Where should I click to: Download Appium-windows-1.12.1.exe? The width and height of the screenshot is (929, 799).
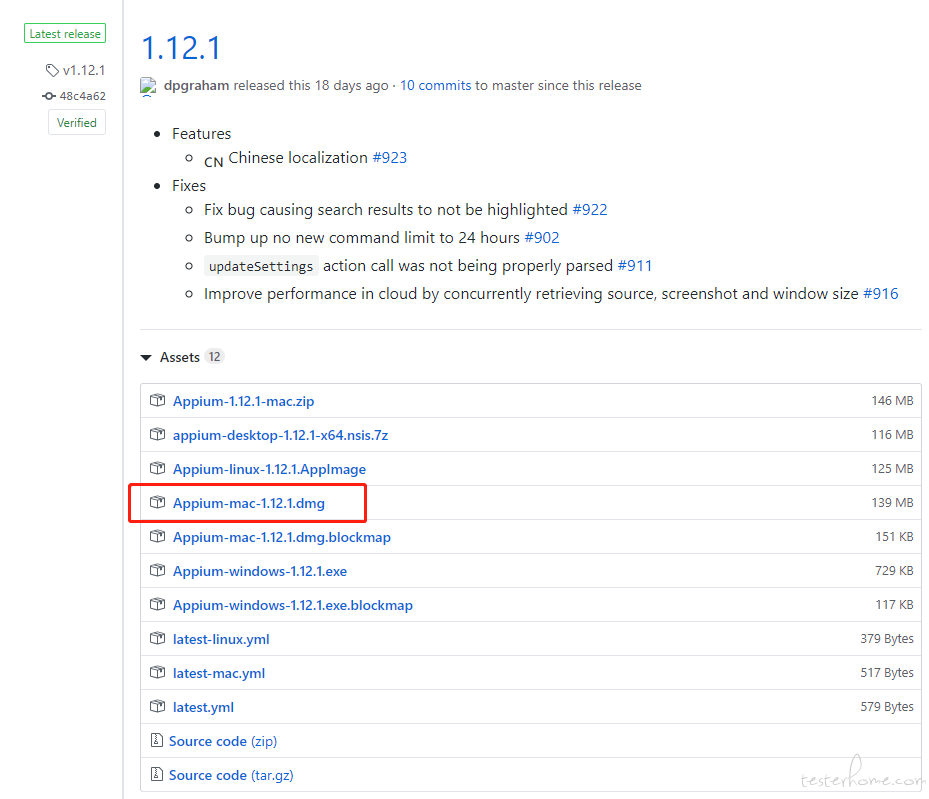pyautogui.click(x=260, y=571)
